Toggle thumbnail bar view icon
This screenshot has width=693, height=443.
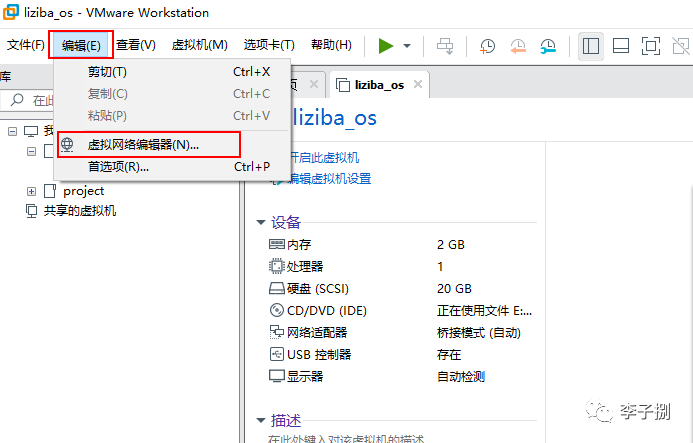click(621, 46)
